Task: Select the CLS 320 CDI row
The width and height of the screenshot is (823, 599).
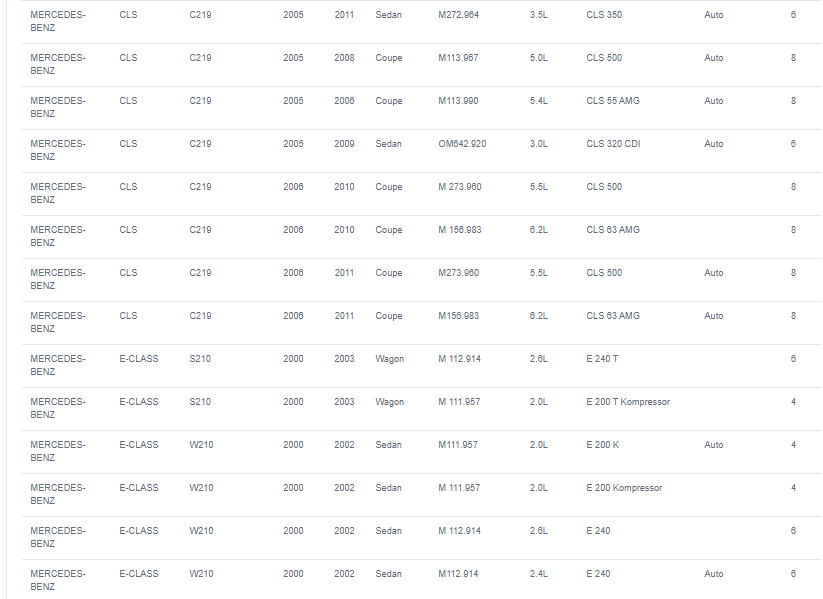Action: coord(422,151)
